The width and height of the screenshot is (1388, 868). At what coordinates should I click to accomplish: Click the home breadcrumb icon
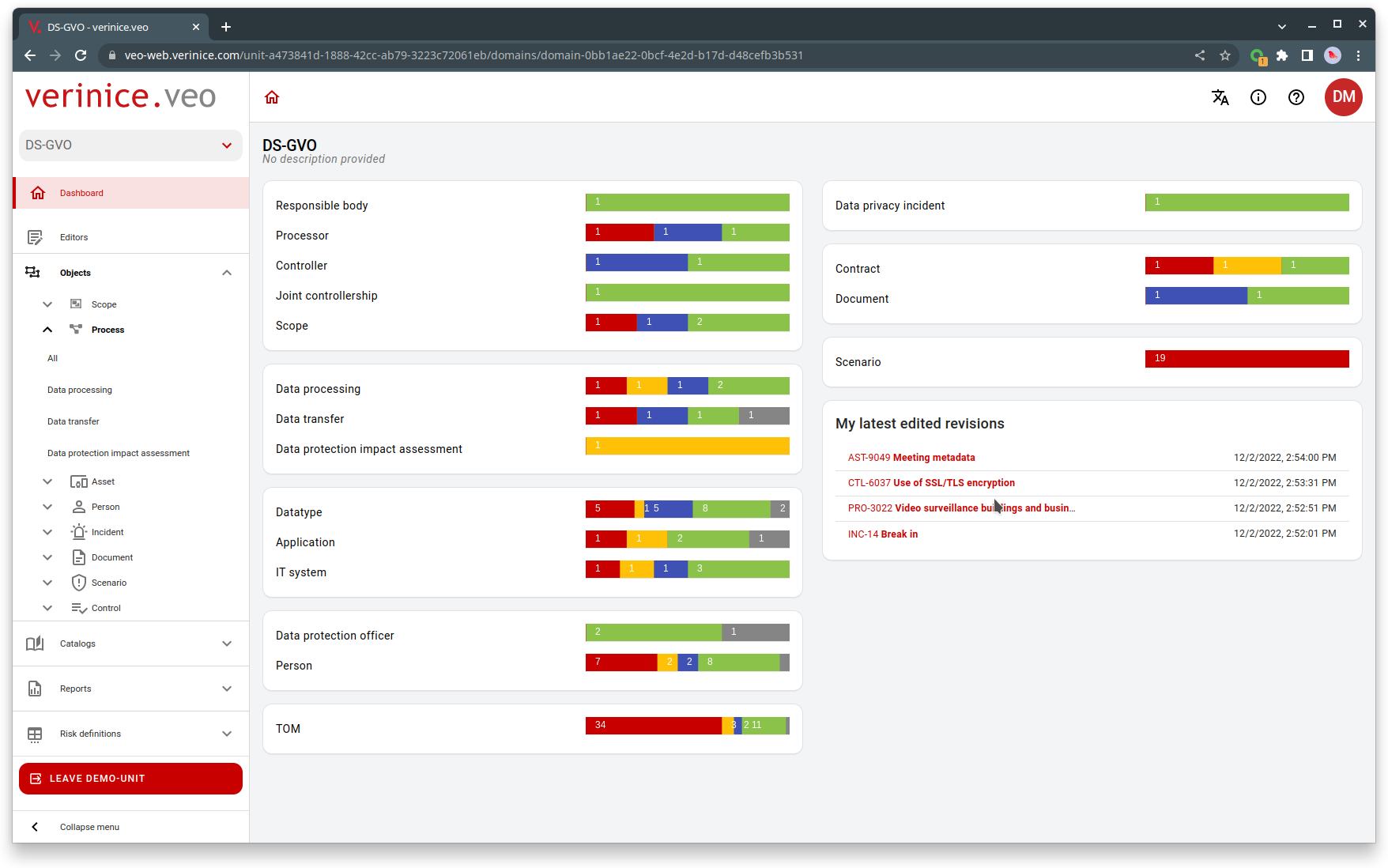[x=272, y=97]
